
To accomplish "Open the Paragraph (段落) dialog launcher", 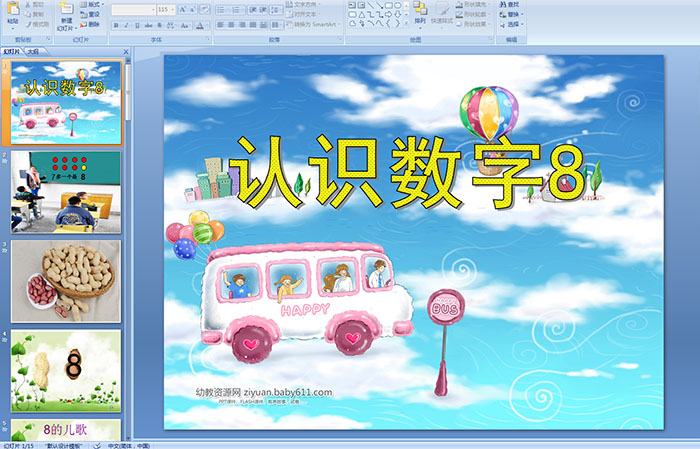I will click(x=339, y=39).
